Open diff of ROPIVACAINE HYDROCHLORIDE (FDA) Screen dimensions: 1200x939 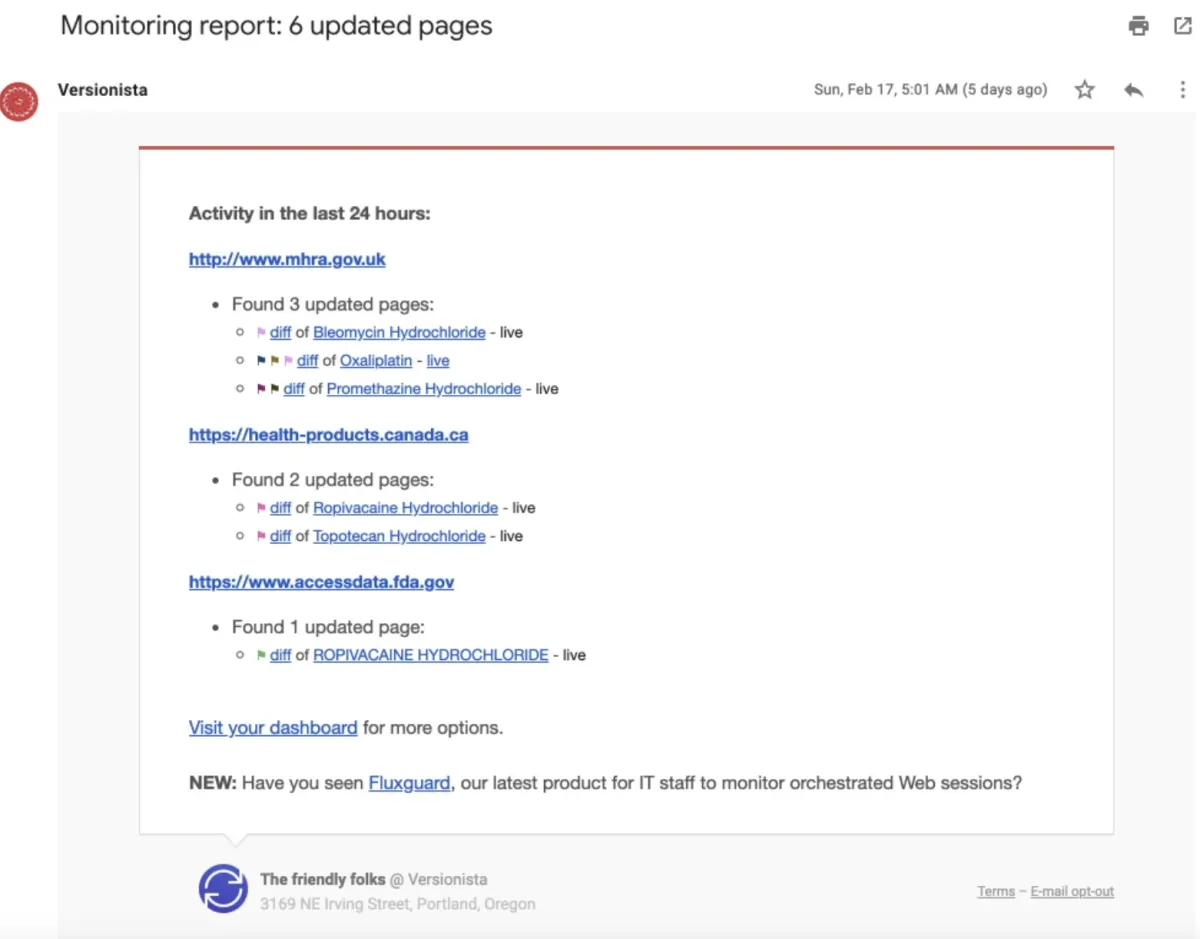pos(280,655)
